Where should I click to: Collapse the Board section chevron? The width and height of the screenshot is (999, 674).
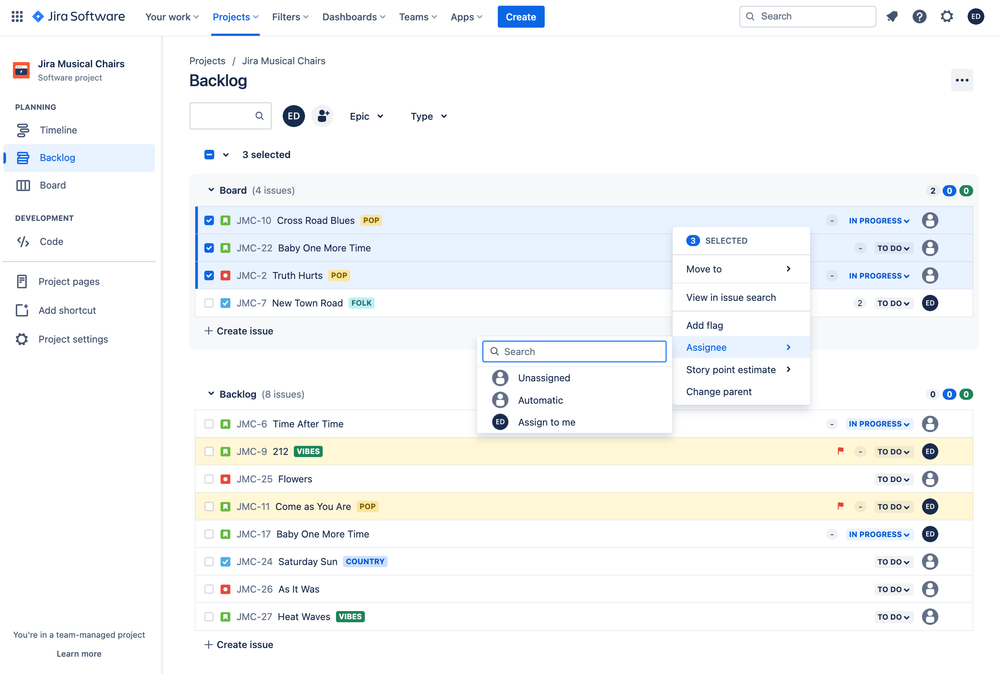211,190
